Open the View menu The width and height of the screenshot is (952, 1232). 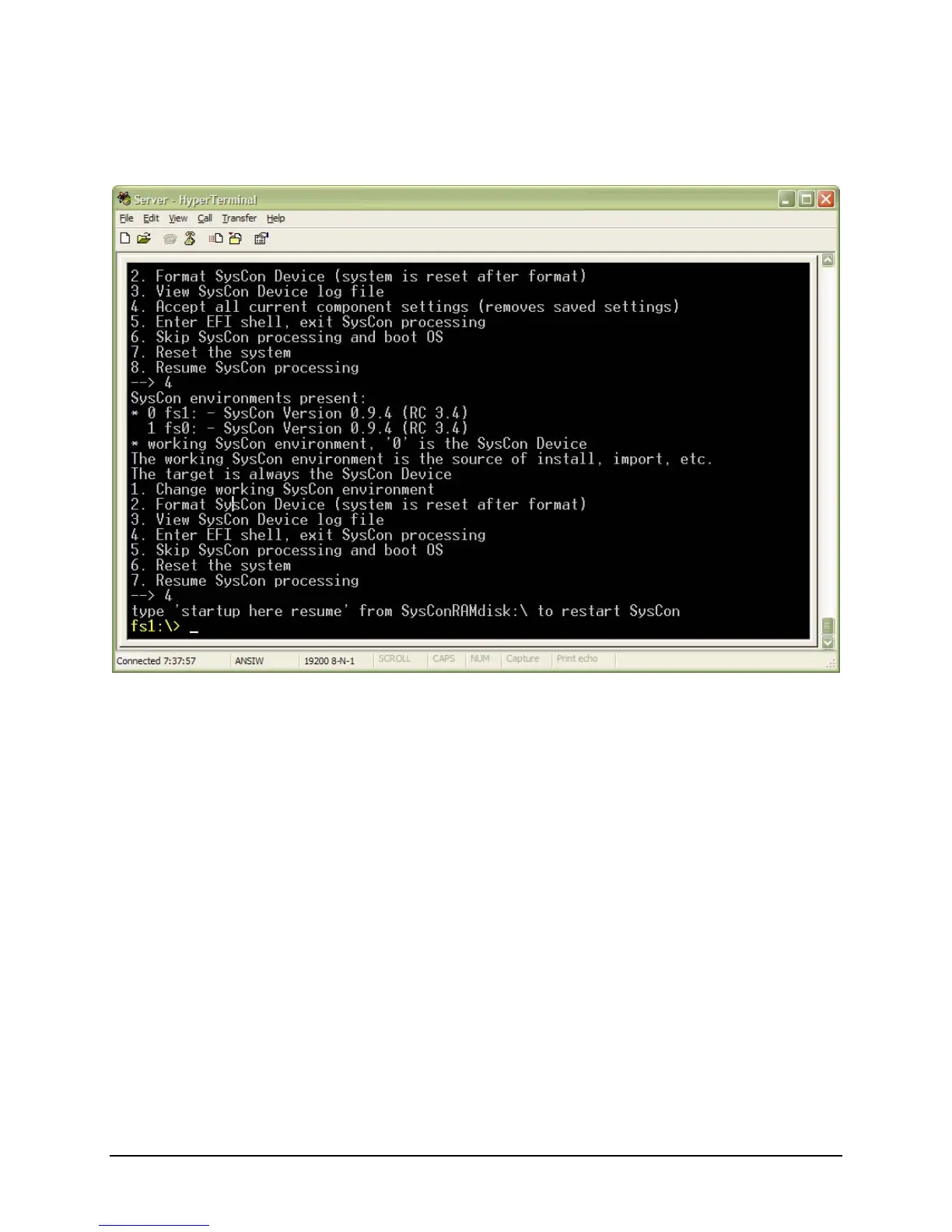click(178, 219)
